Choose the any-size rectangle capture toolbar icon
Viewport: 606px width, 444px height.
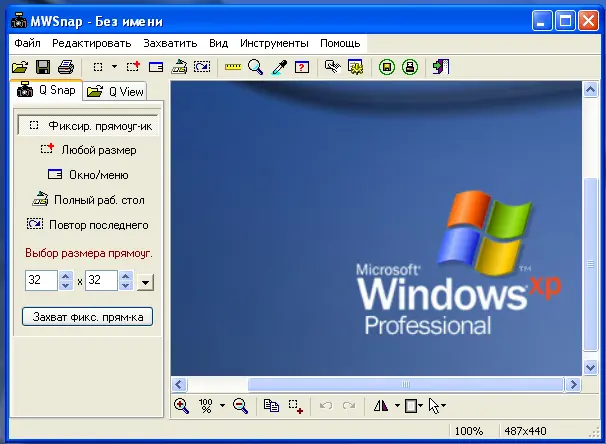pos(133,67)
